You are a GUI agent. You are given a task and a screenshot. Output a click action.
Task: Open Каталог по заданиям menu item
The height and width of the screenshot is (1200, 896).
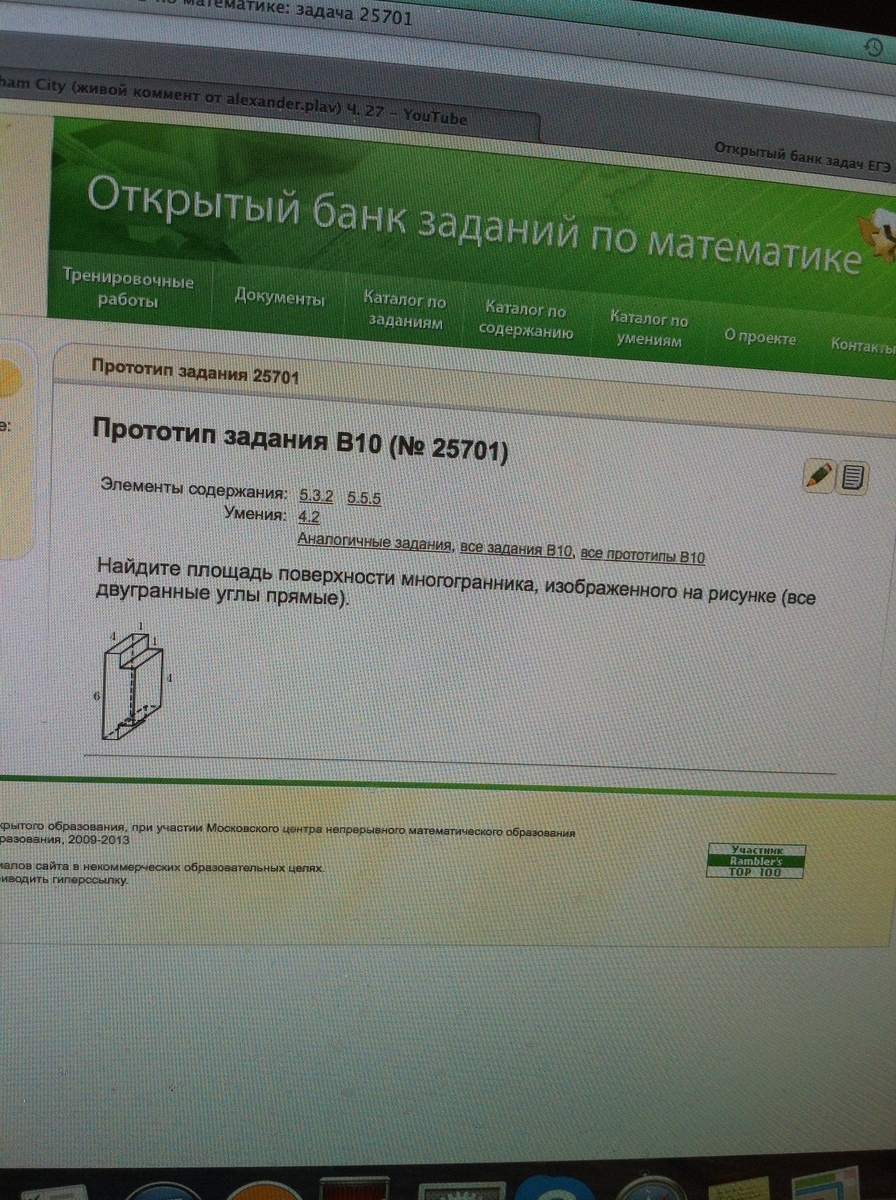coord(405,311)
